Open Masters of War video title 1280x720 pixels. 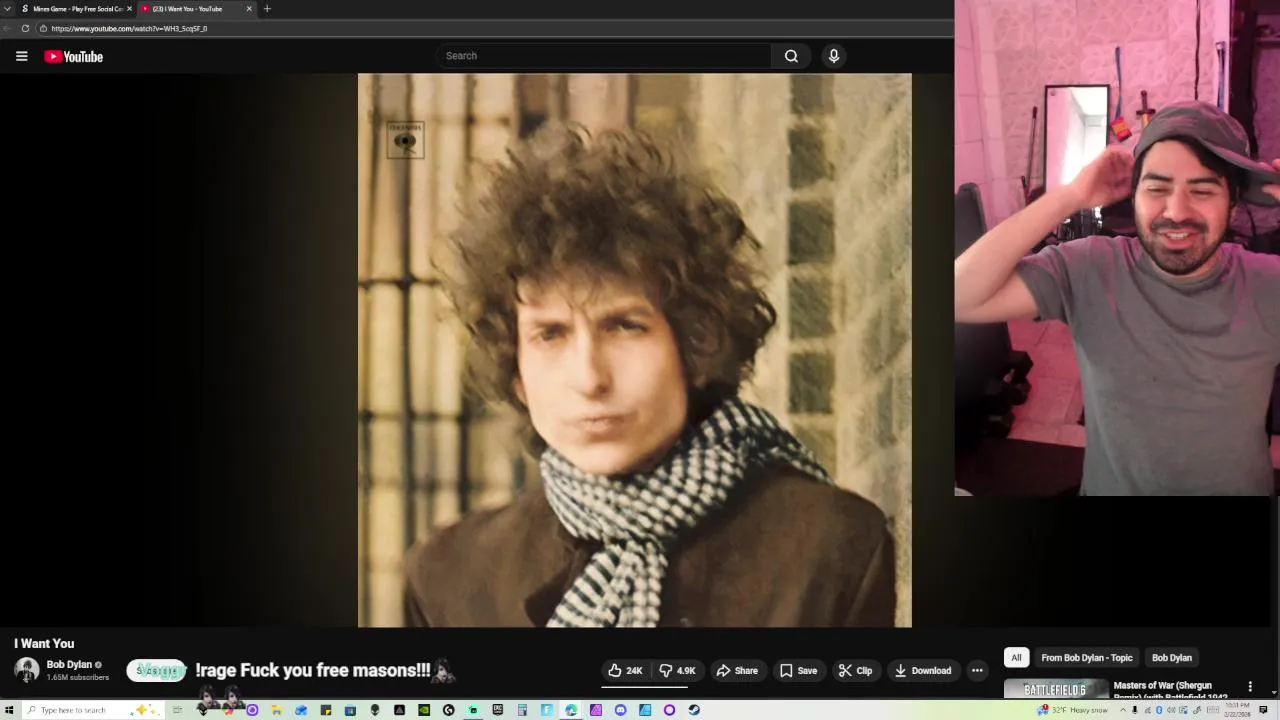point(1170,691)
